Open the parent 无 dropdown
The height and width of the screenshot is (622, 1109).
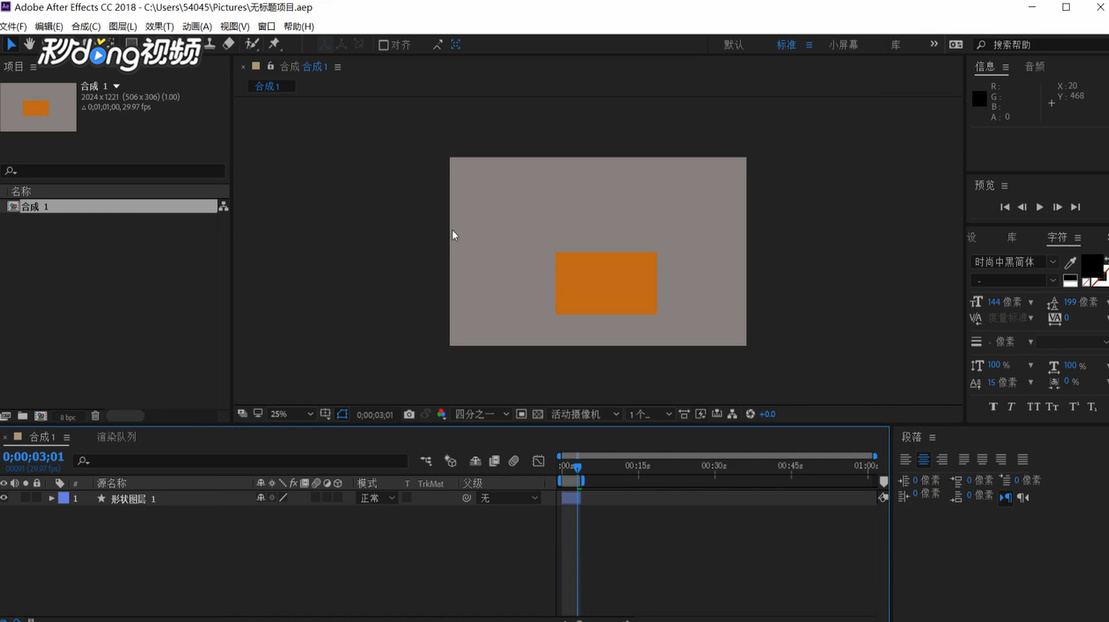(x=509, y=498)
